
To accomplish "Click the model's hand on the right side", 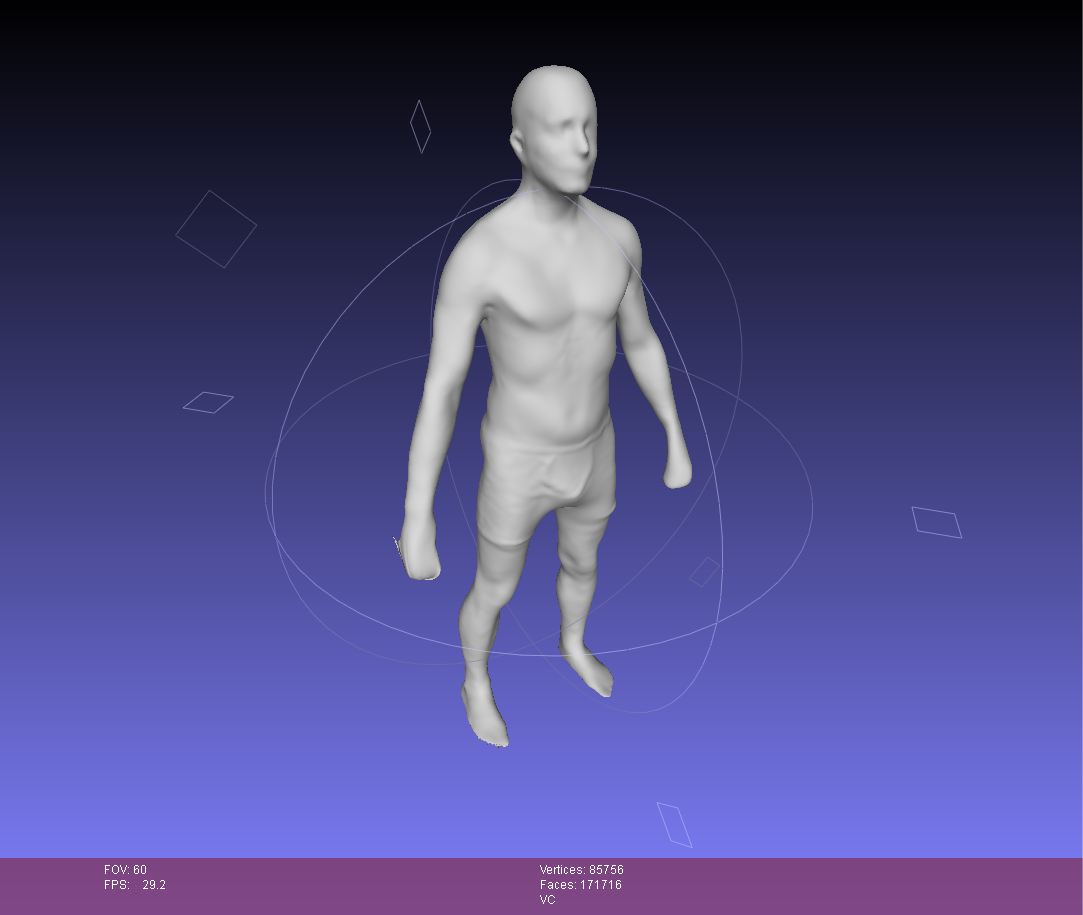I will click(x=678, y=468).
